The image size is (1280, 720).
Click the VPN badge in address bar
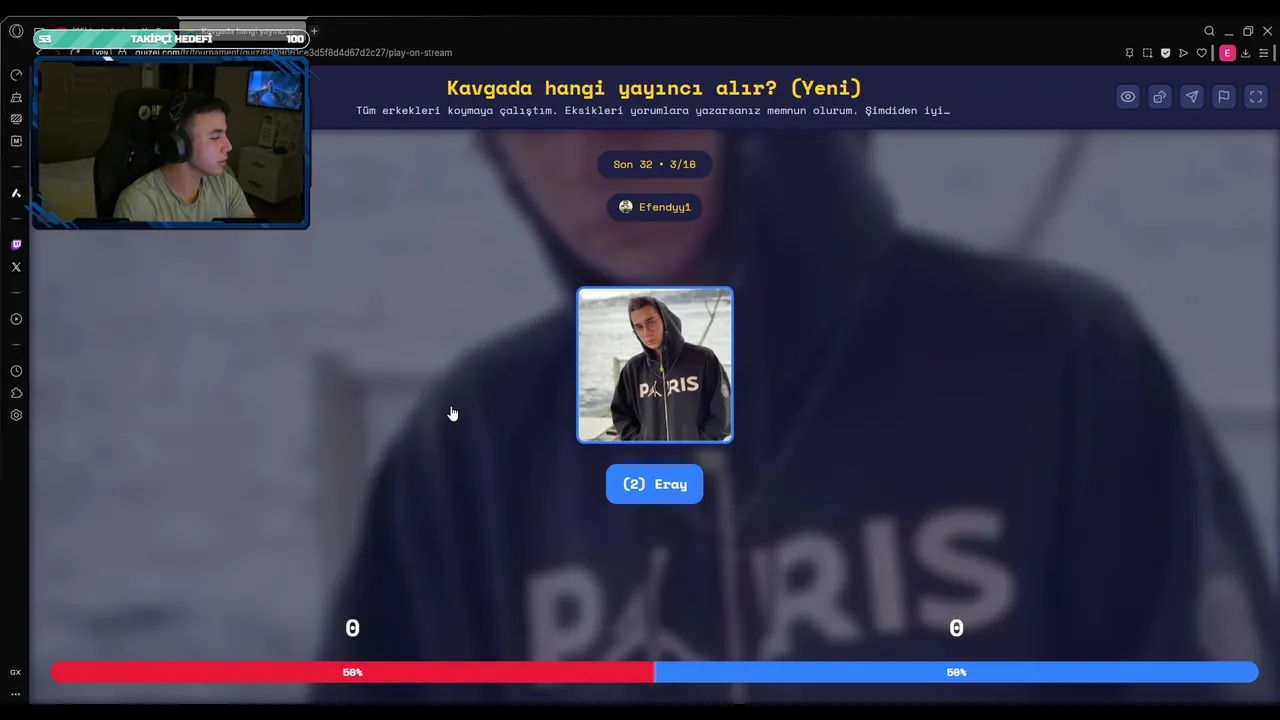(x=102, y=53)
